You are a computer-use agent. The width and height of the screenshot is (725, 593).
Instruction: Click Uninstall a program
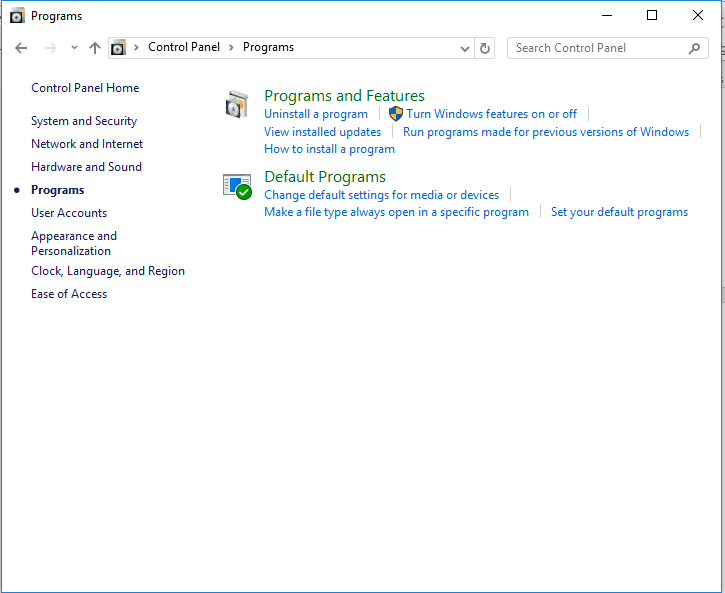(x=316, y=114)
